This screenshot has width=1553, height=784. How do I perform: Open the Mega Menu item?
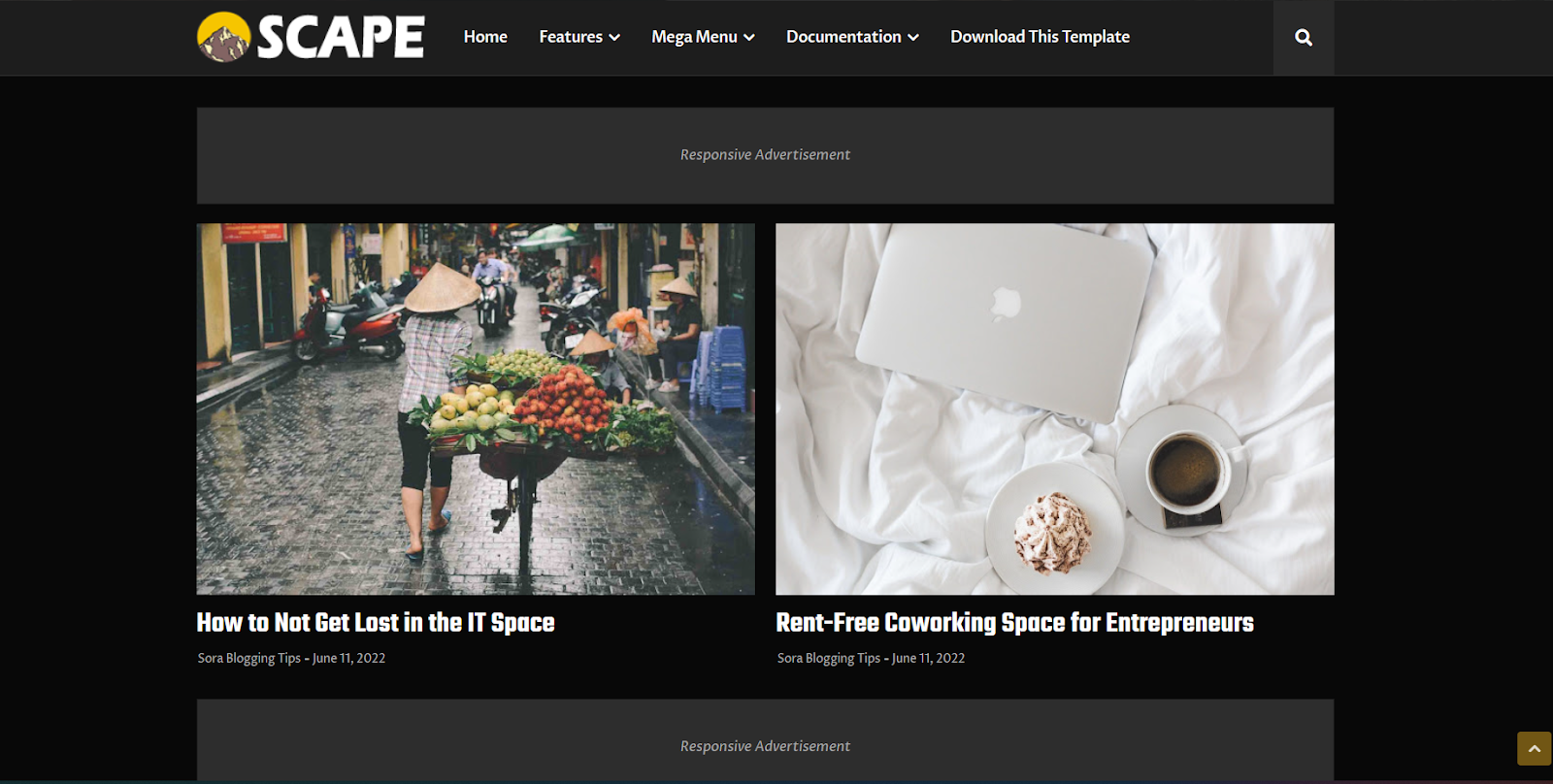(694, 37)
